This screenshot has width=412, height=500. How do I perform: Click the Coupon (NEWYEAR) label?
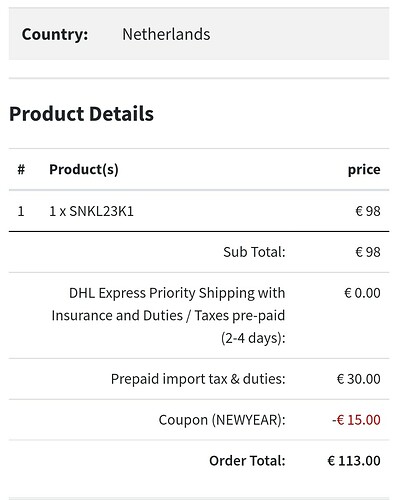pyautogui.click(x=222, y=420)
